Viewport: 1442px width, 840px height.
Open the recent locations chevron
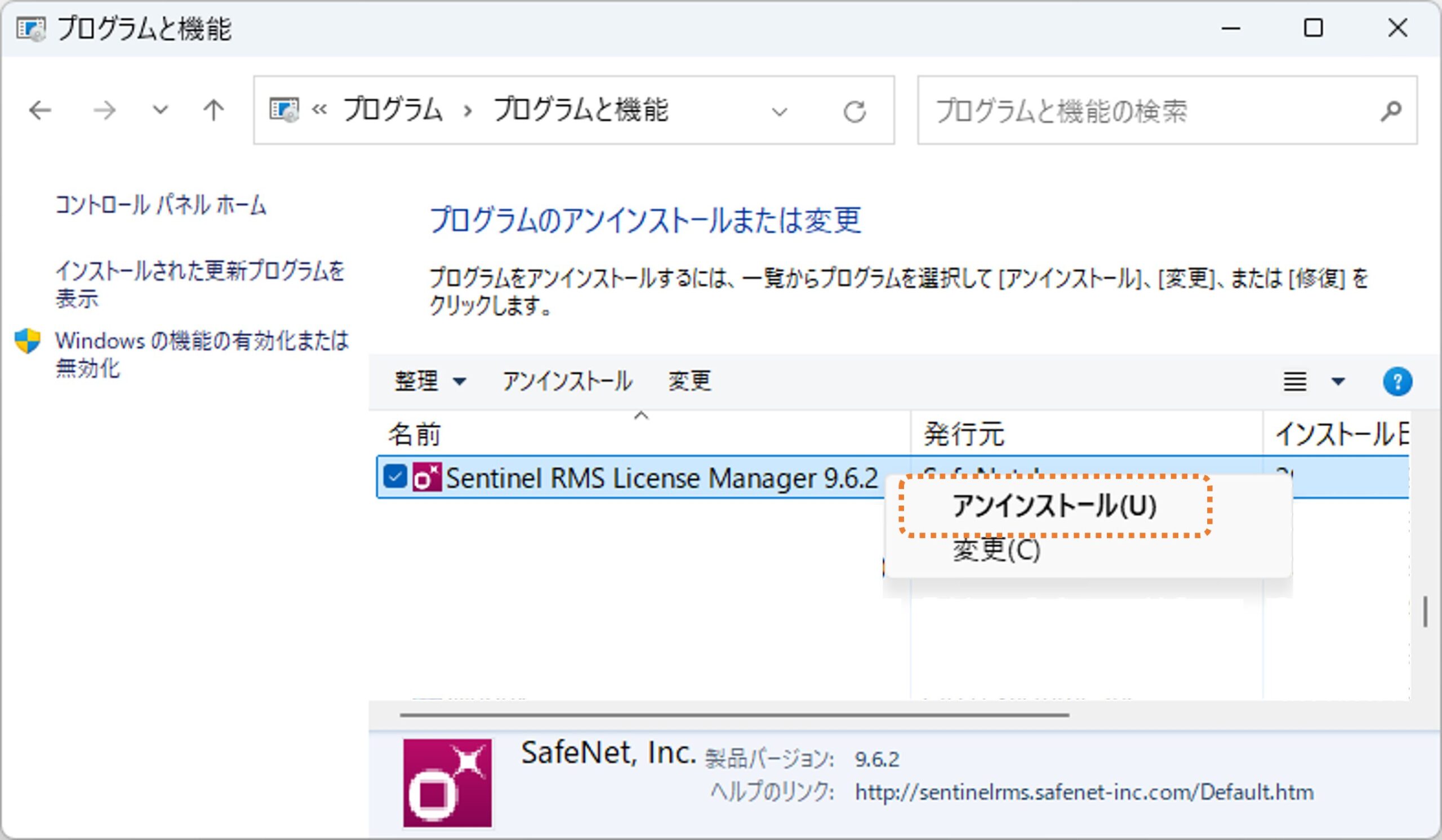[160, 109]
